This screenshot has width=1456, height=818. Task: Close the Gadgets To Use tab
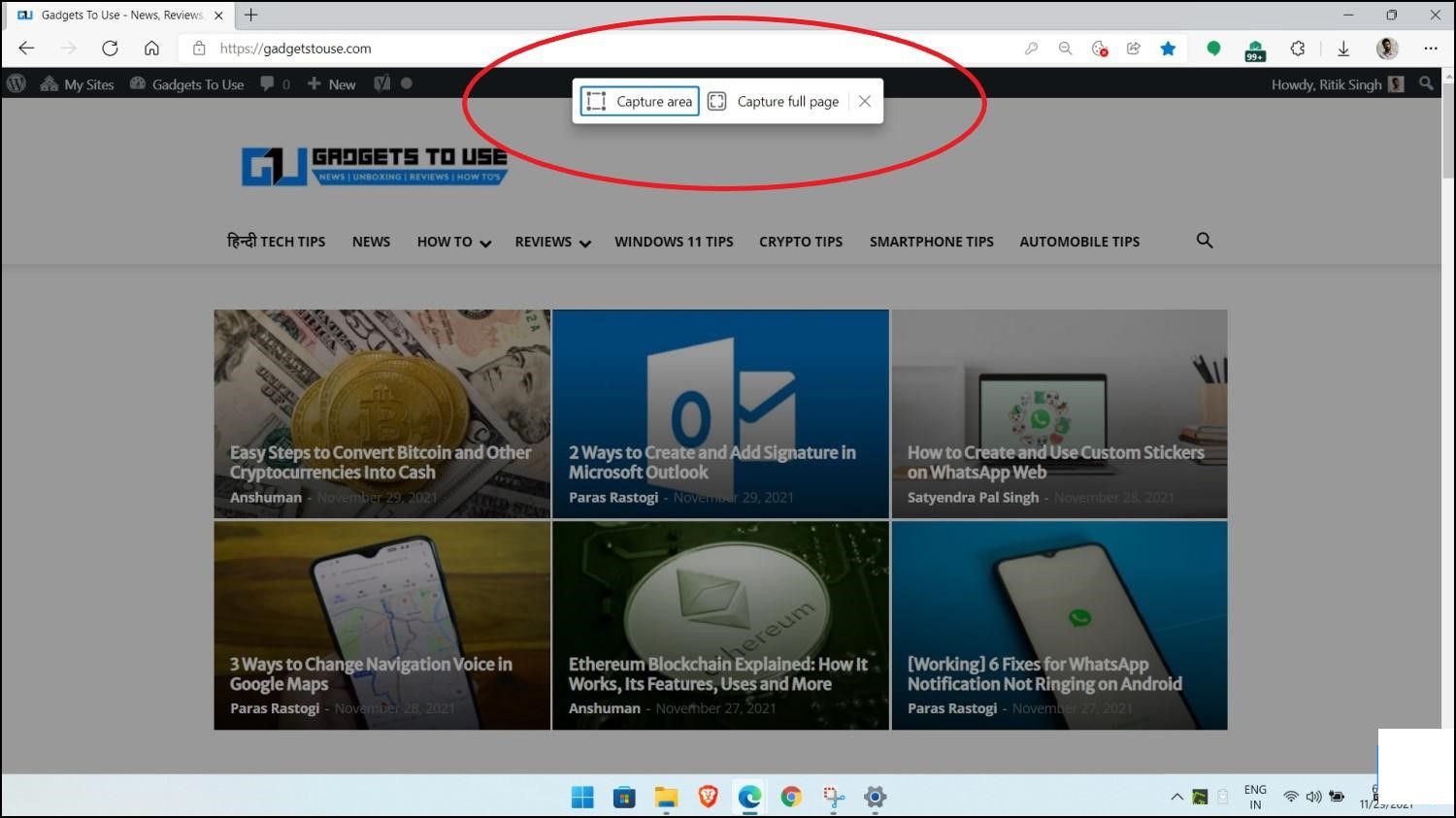pyautogui.click(x=218, y=16)
